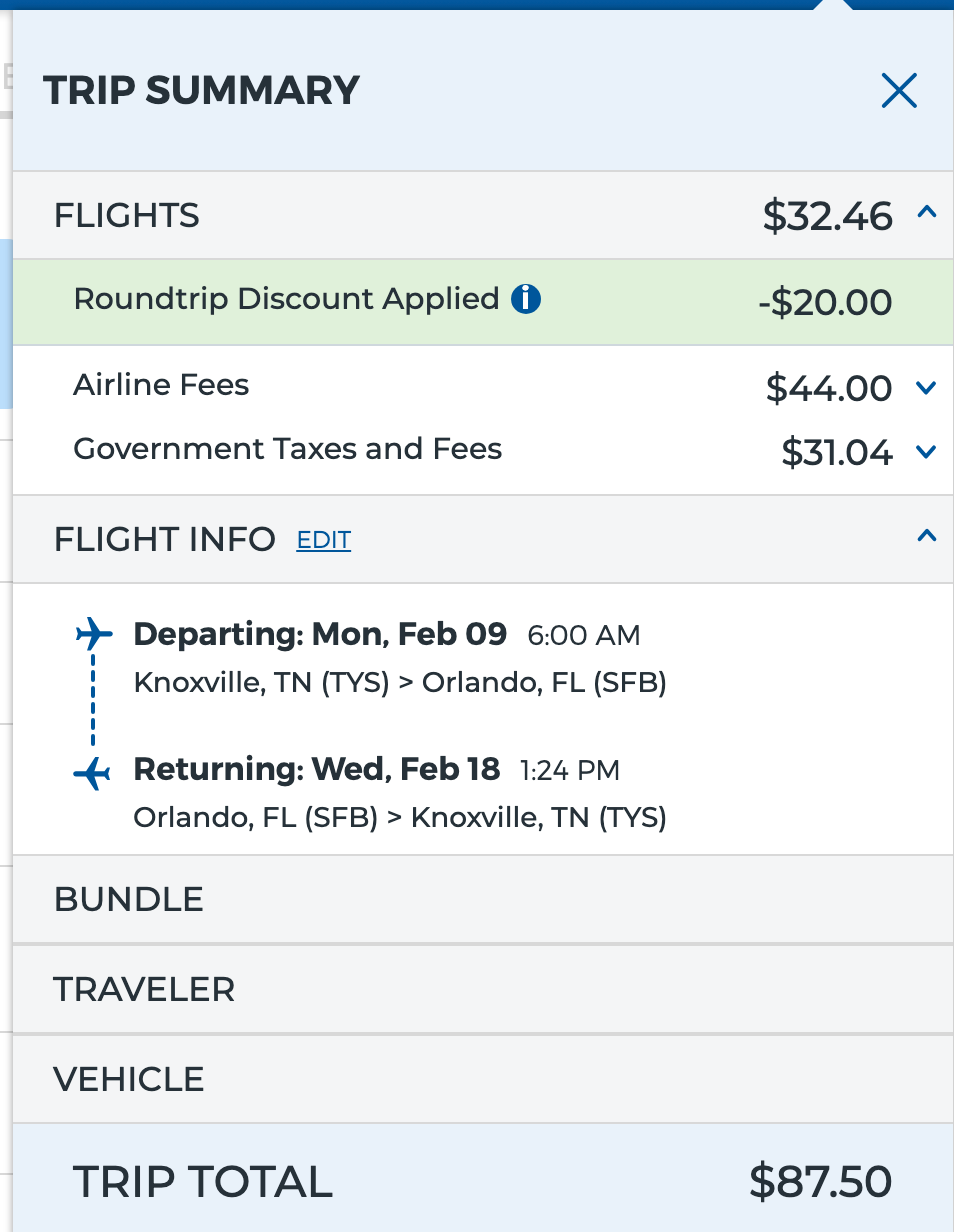Click the TRIP TOTAL amount $87.50
Viewport: 954px width, 1232px height.
point(821,1182)
